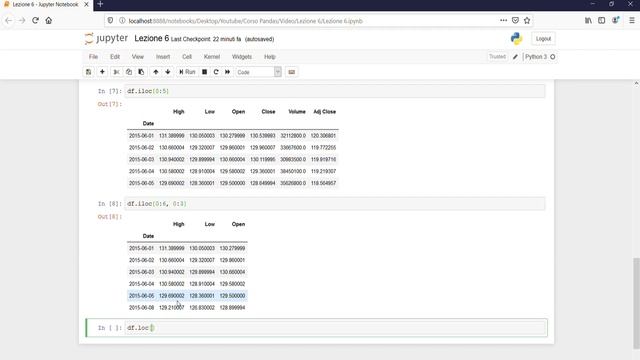The height and width of the screenshot is (360, 640).
Task: Go to browser home page
Action: pyautogui.click(x=49, y=20)
